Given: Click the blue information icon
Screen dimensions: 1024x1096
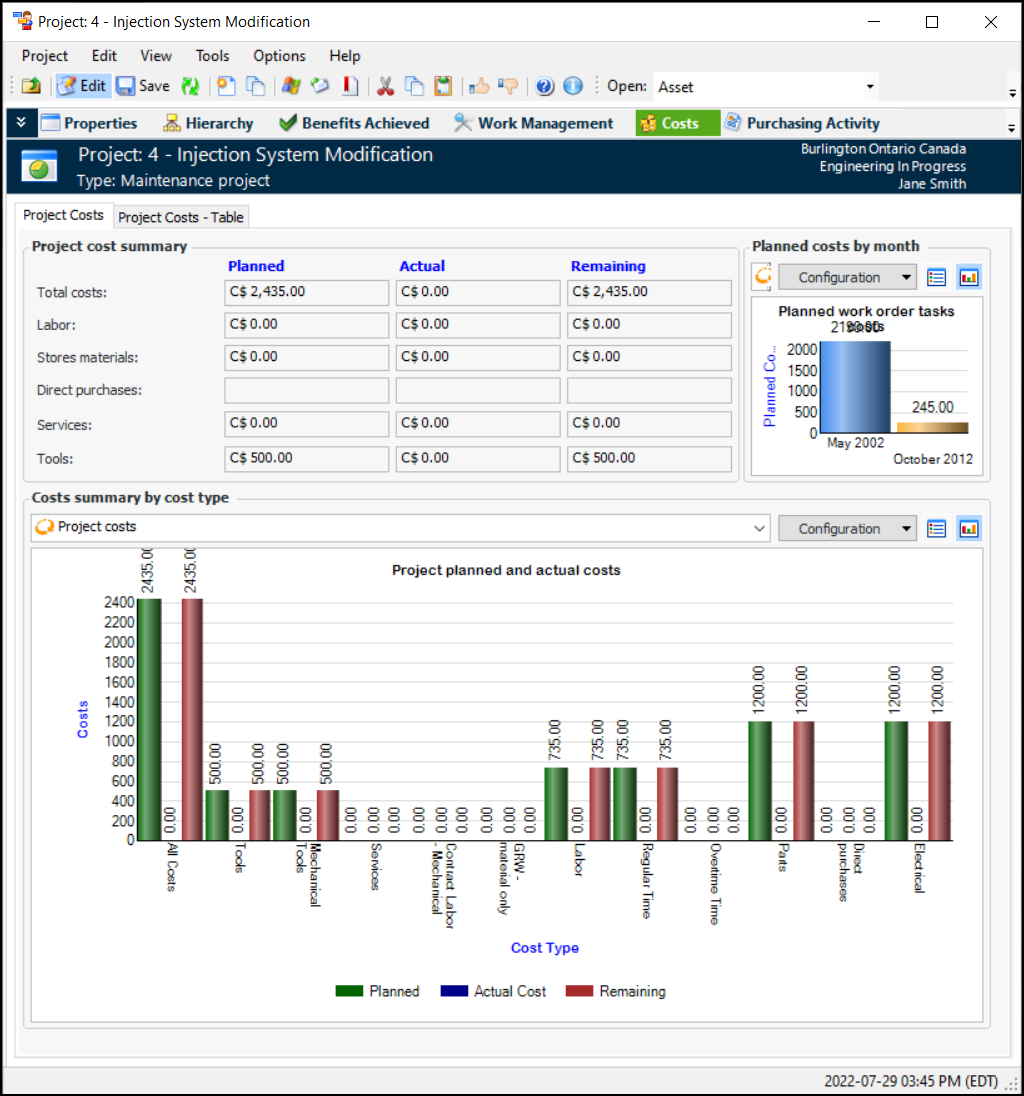Looking at the screenshot, I should click(573, 86).
